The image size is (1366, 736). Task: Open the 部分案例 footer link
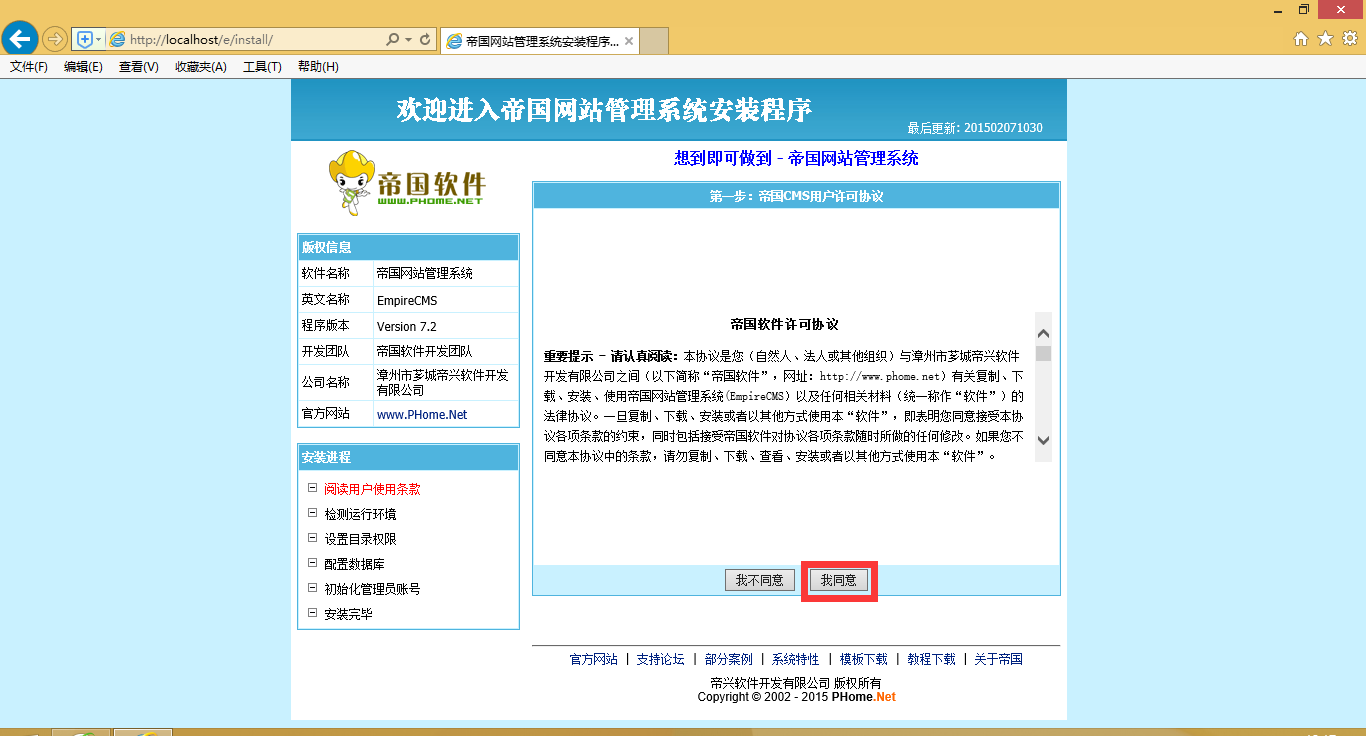click(x=728, y=659)
